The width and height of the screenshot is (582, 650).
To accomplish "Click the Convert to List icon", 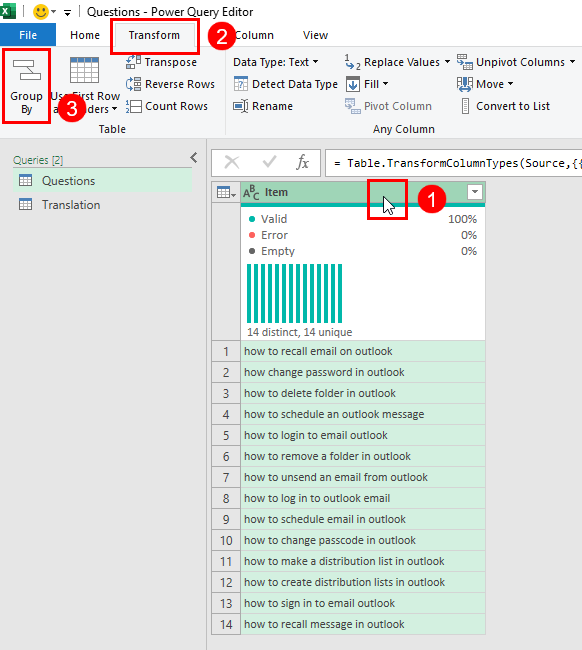I will coord(466,106).
